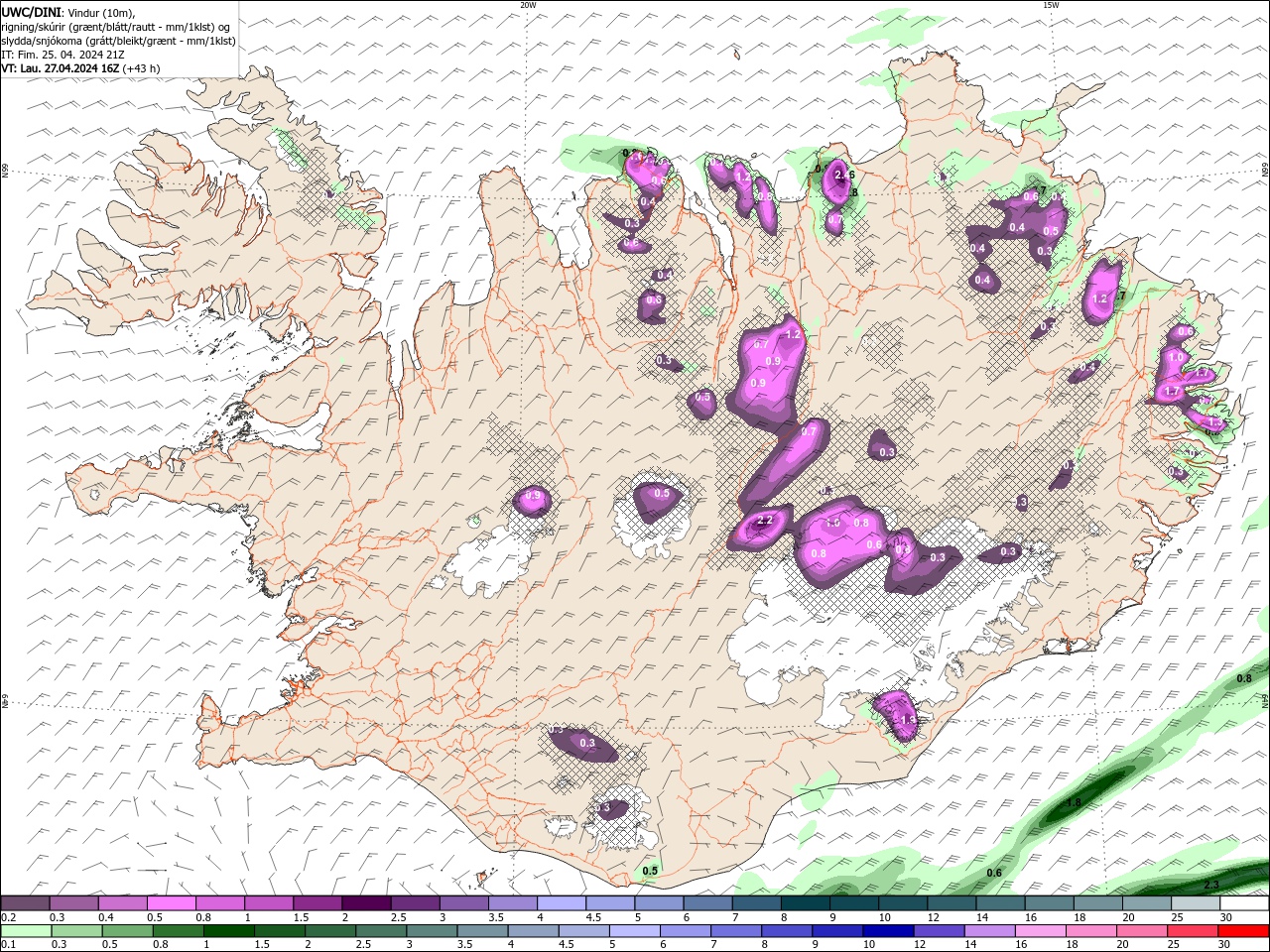Pick the green rain swatch labeled 0.5
The image size is (1270, 952).
(127, 931)
